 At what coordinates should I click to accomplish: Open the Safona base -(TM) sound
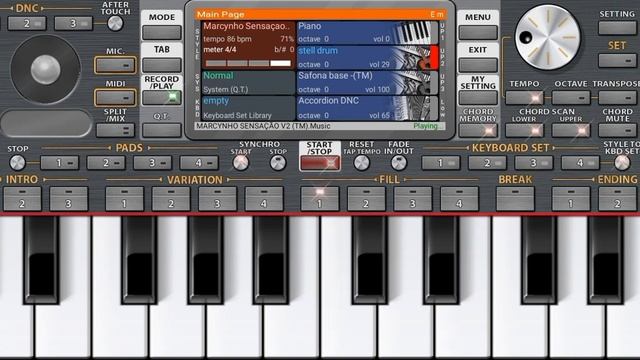click(x=367, y=83)
